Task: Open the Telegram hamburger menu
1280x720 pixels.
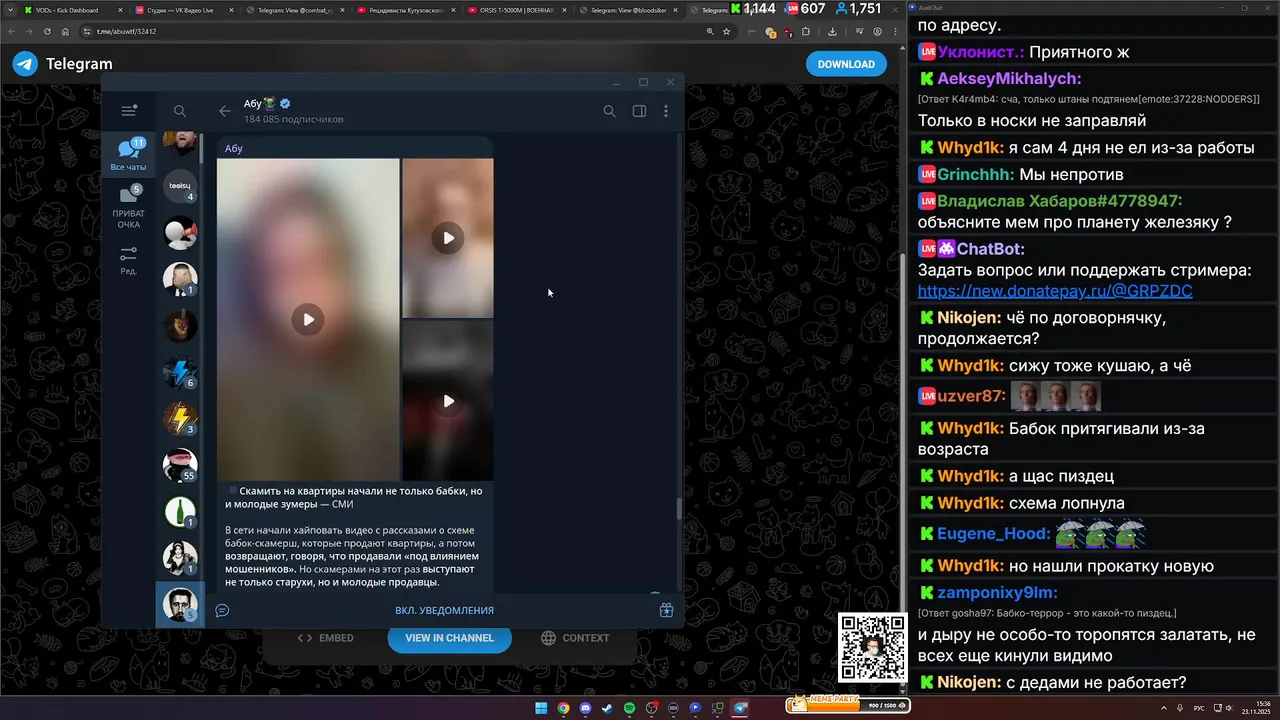Action: coord(129,111)
